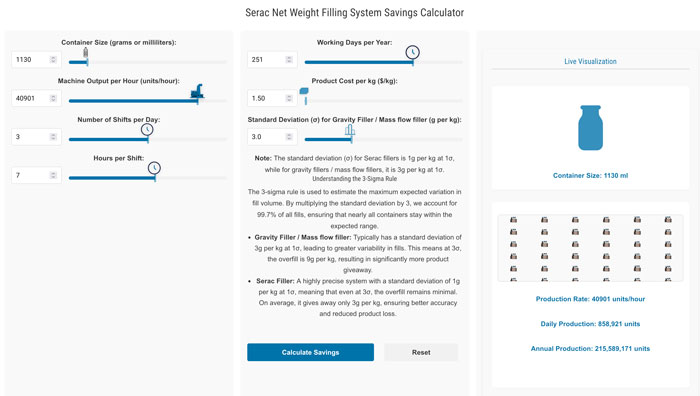
Task: Click the machine icon on Machine Output slider
Action: click(x=197, y=91)
